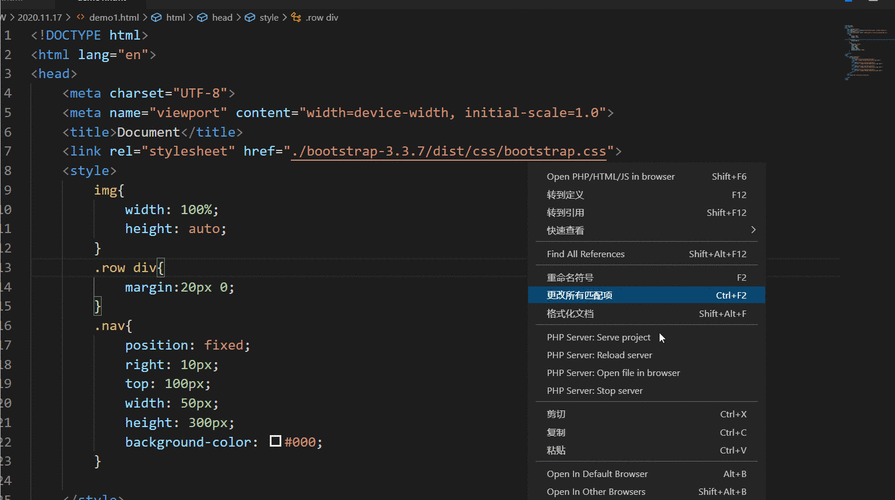Click the <head> tag on line 3
This screenshot has height=500, width=895.
(54, 74)
